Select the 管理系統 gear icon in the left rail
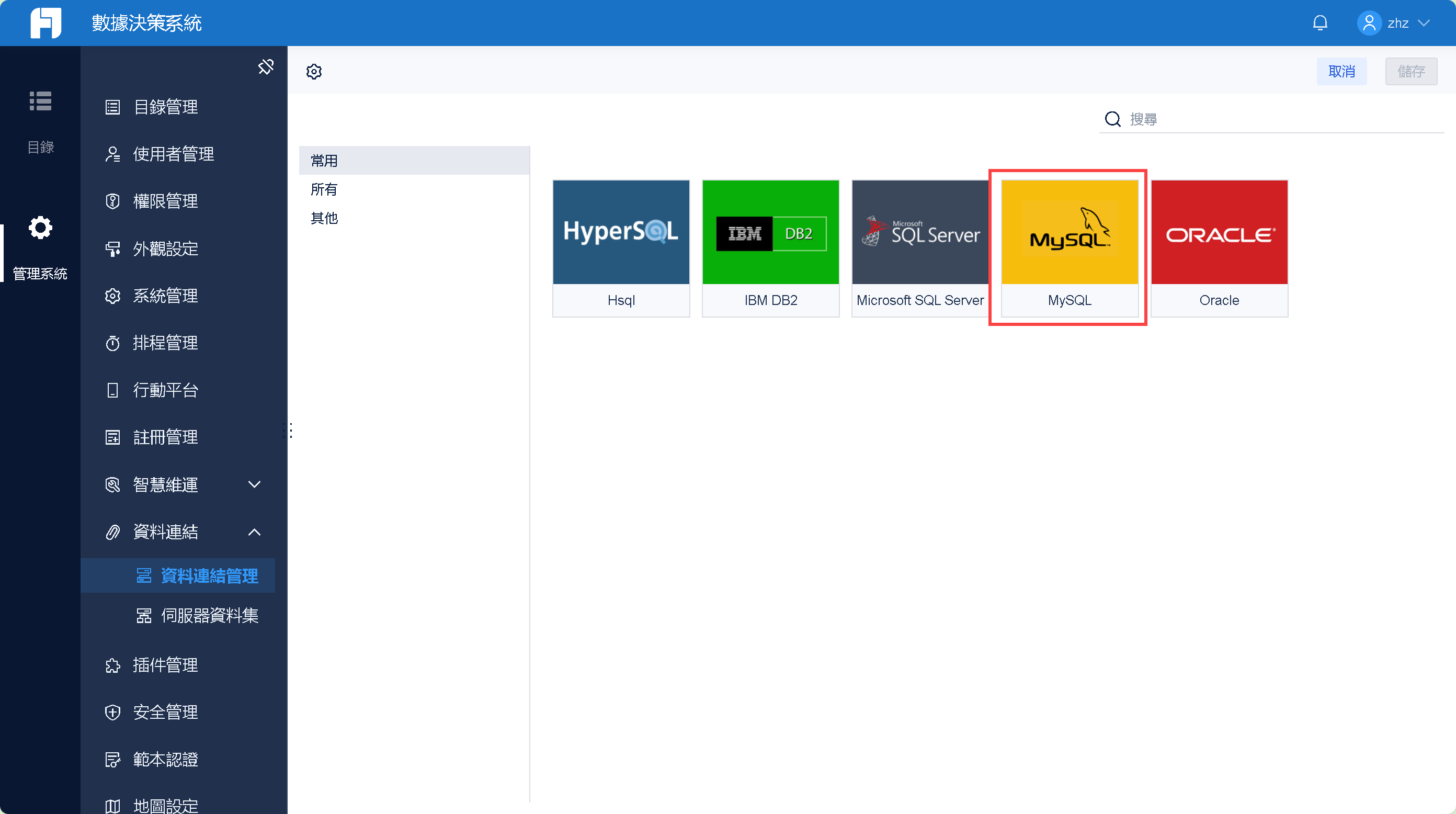Screen dimensions: 1456x814 point(40,228)
